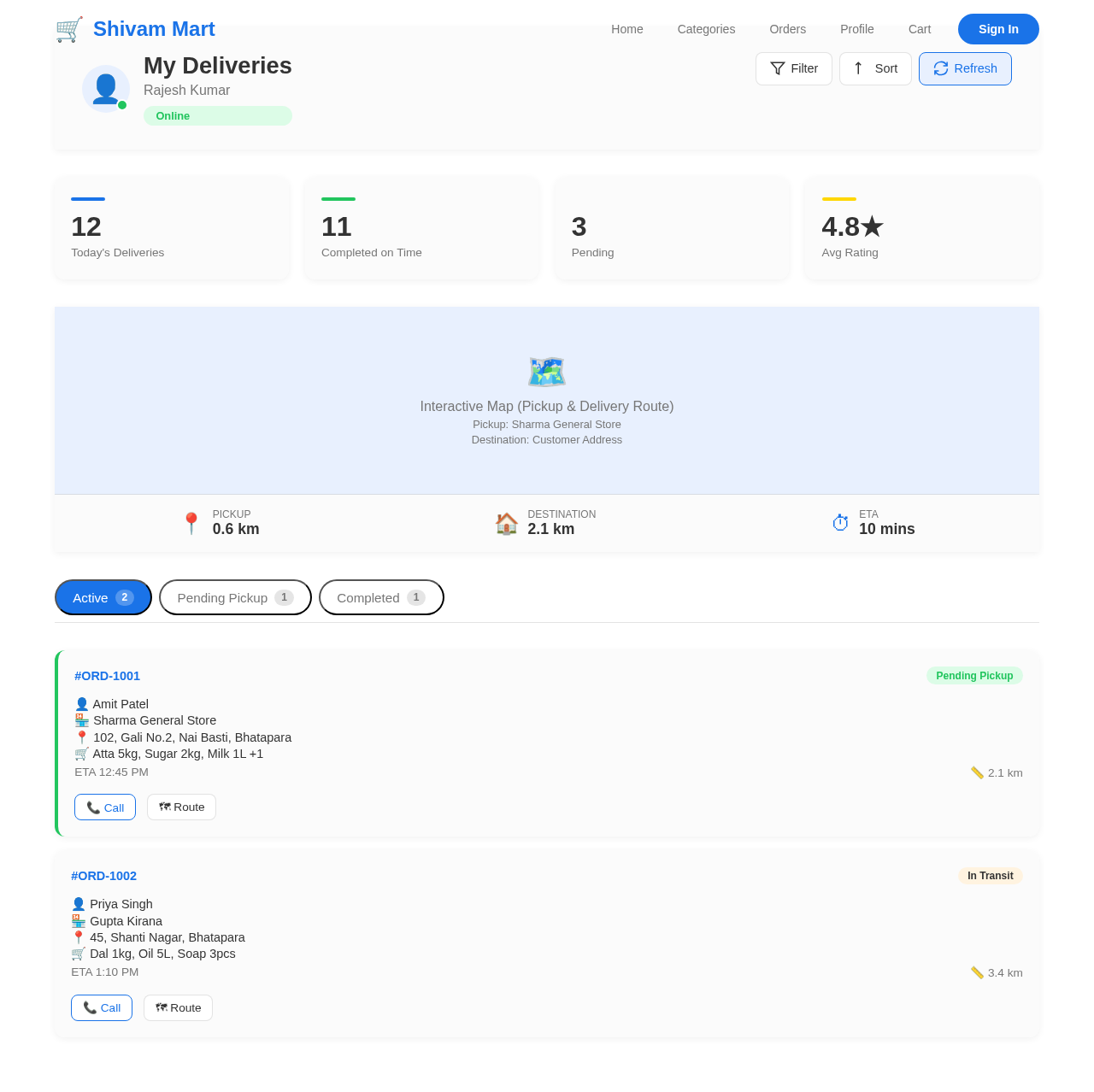Click the destination house icon
The width and height of the screenshot is (1094, 1092).
pyautogui.click(x=507, y=523)
